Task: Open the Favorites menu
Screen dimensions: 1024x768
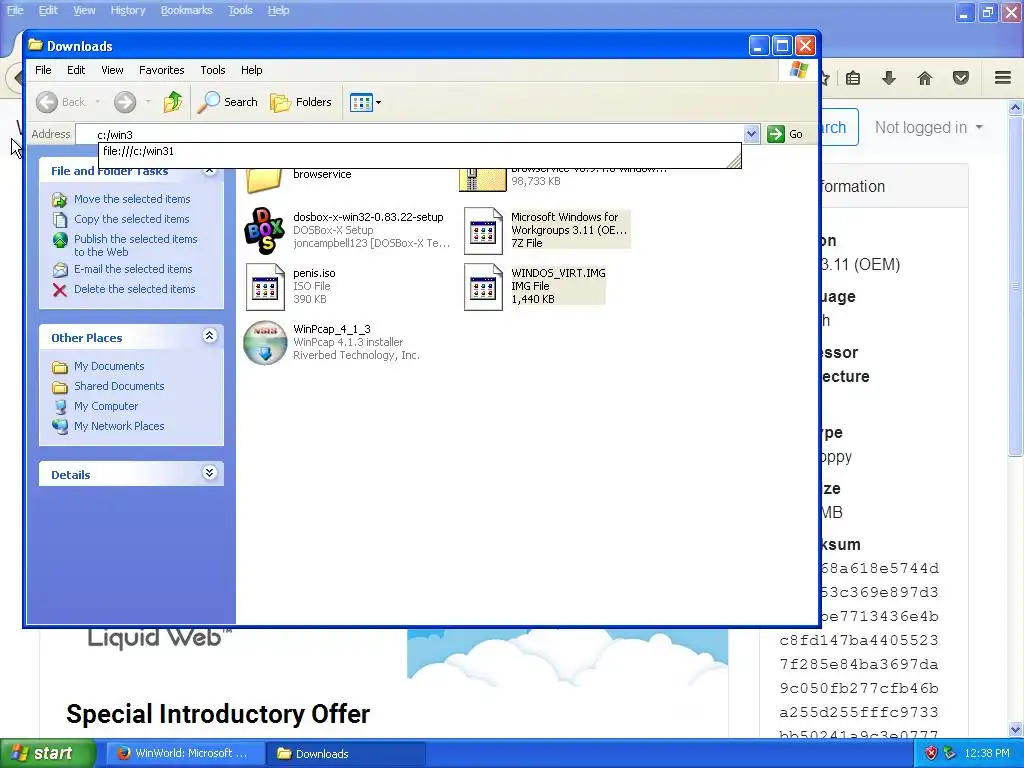Action: (161, 70)
